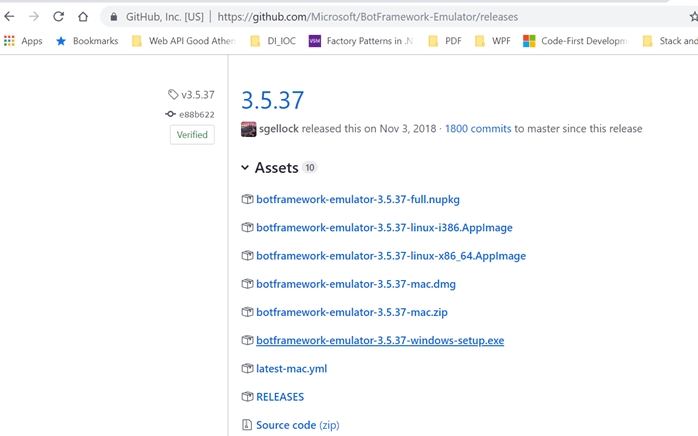Click the tag icon next to v3.5.37
This screenshot has width=698, height=436.
[173, 94]
